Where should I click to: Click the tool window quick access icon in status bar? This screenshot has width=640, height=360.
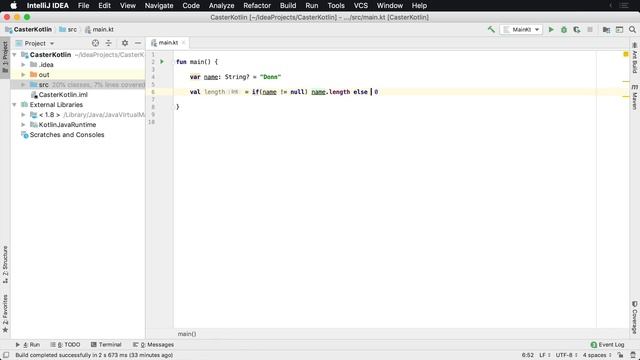[x=6, y=355]
